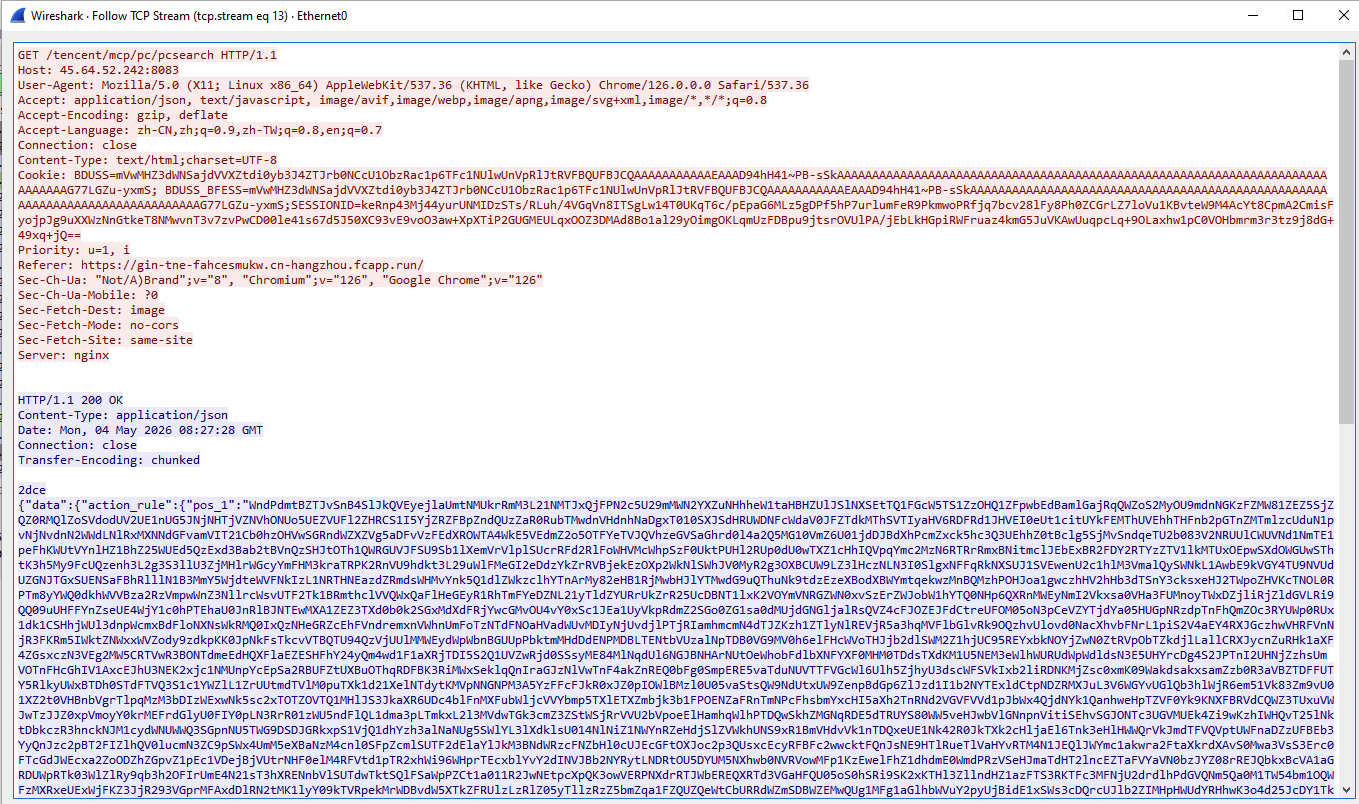Click the Referer URL line
Screen dimensions: 1359x804
click(220, 265)
